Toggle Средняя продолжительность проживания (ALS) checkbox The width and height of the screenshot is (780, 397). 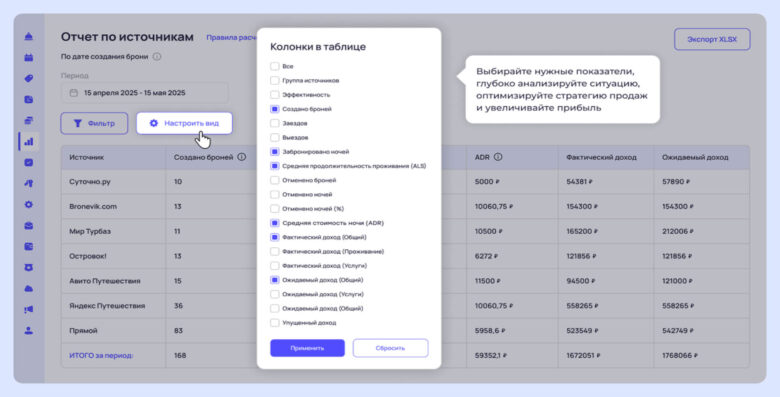pos(275,166)
